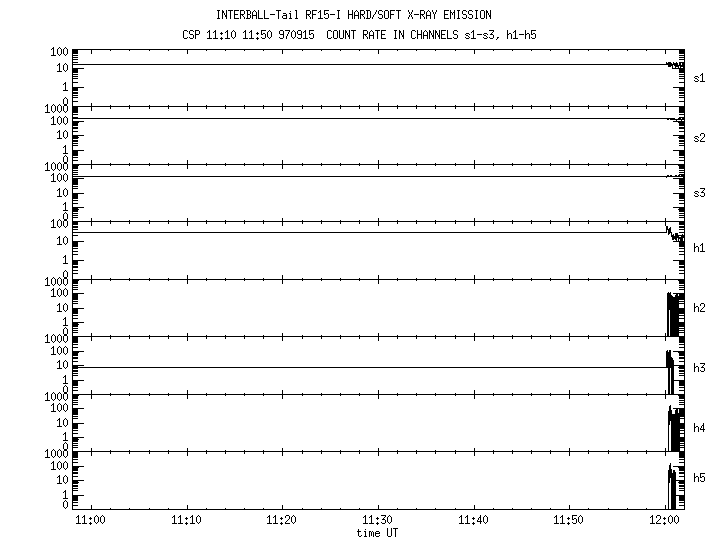Screen dimensions: 720x550
Task: Click the 11:30 time axis label
Action: coord(377,520)
